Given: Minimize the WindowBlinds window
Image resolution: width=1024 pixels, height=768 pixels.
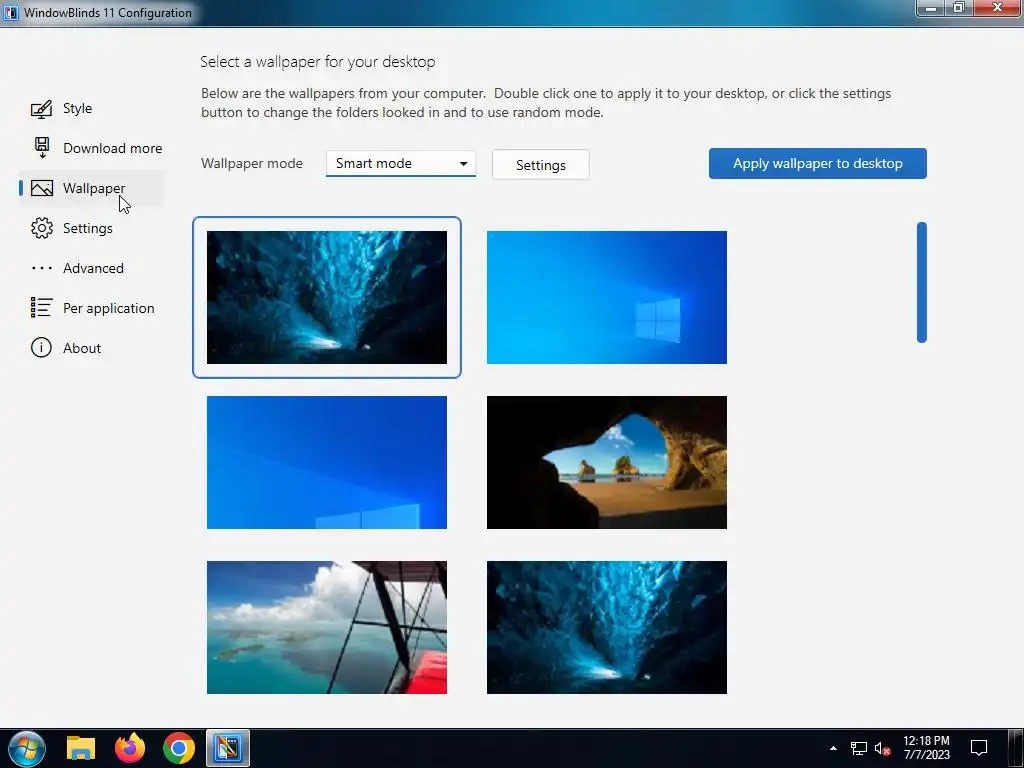Looking at the screenshot, I should pos(931,8).
